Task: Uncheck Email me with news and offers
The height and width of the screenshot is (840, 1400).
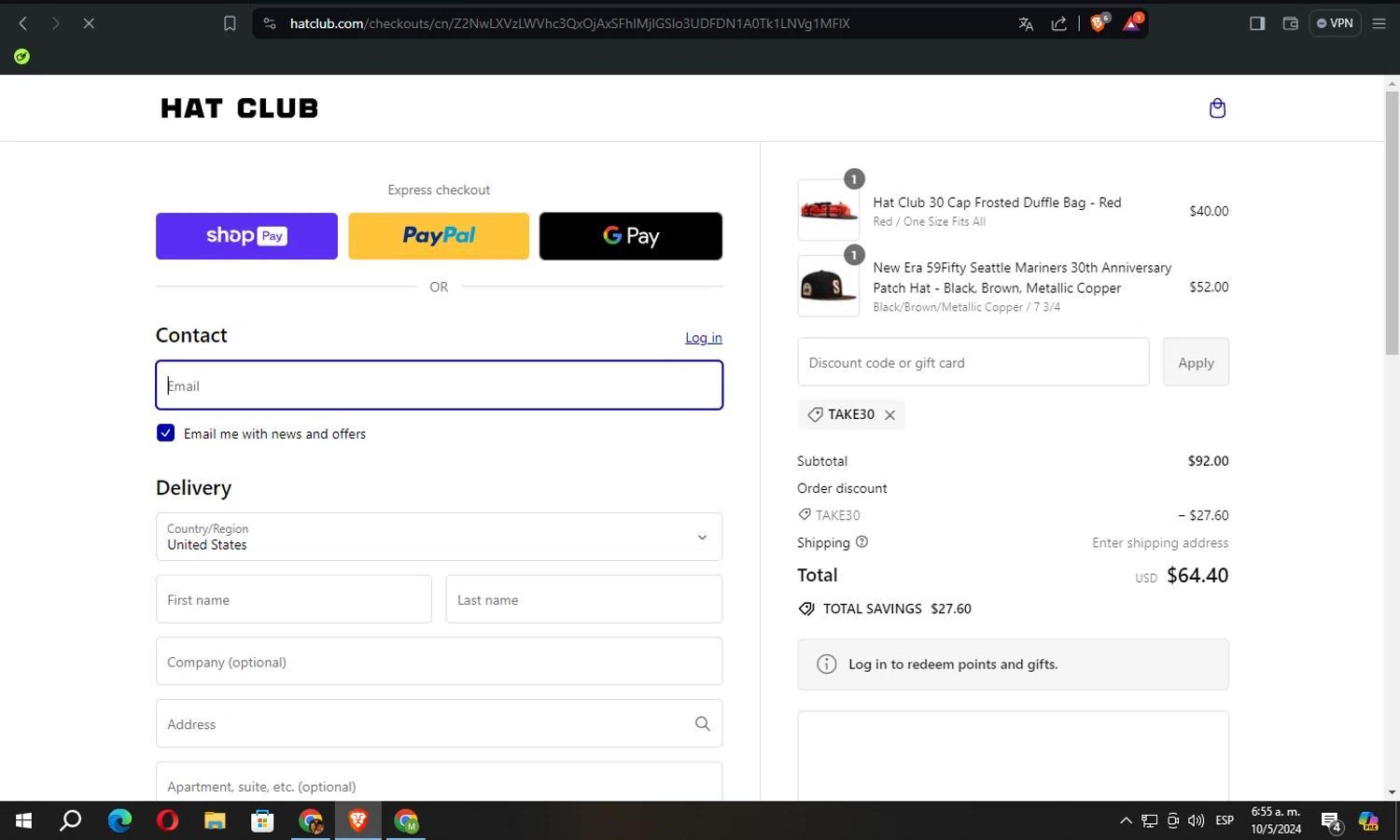Action: tap(165, 433)
